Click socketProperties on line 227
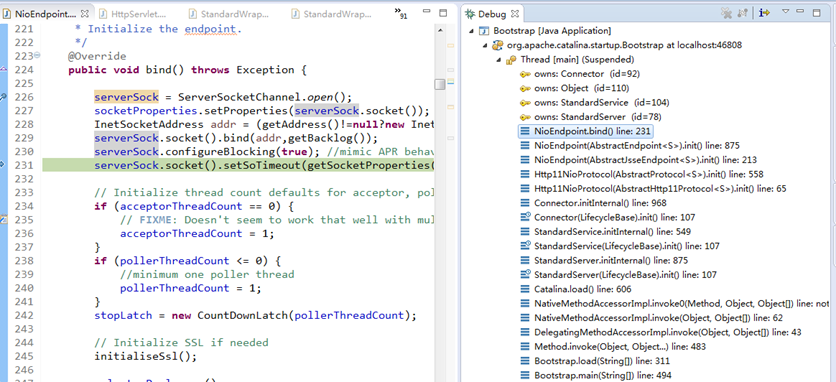This screenshot has height=382, width=836. click(x=146, y=111)
